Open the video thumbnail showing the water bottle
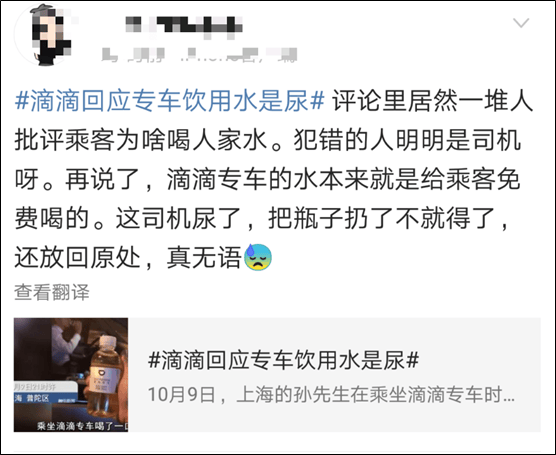556x455 pixels. point(71,375)
